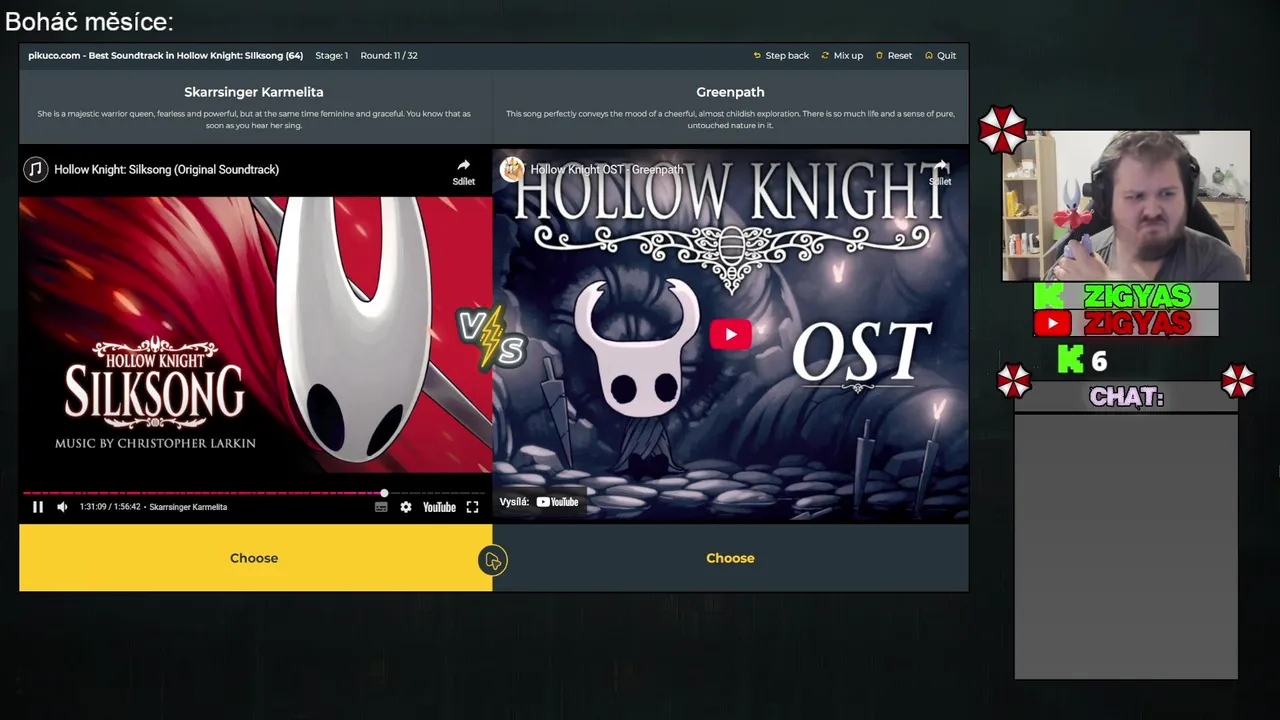Open YouTube logo in left player
This screenshot has height=720, width=1280.
point(439,507)
